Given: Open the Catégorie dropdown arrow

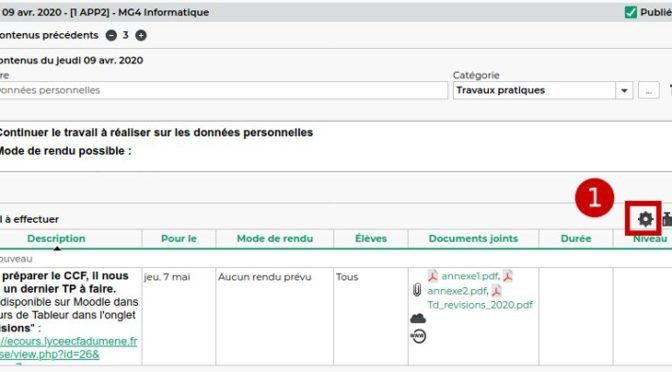Looking at the screenshot, I should pos(624,90).
